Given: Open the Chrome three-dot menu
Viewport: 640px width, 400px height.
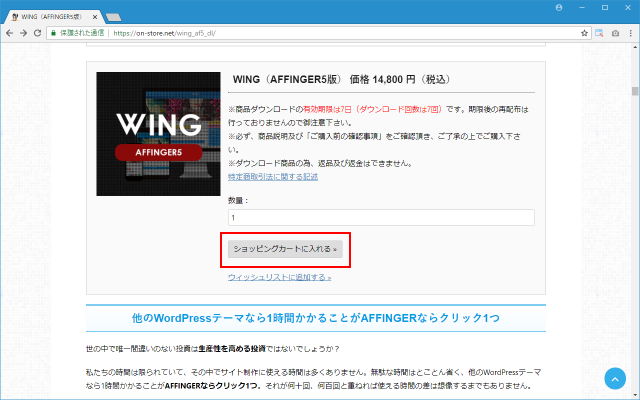Looking at the screenshot, I should 631,33.
